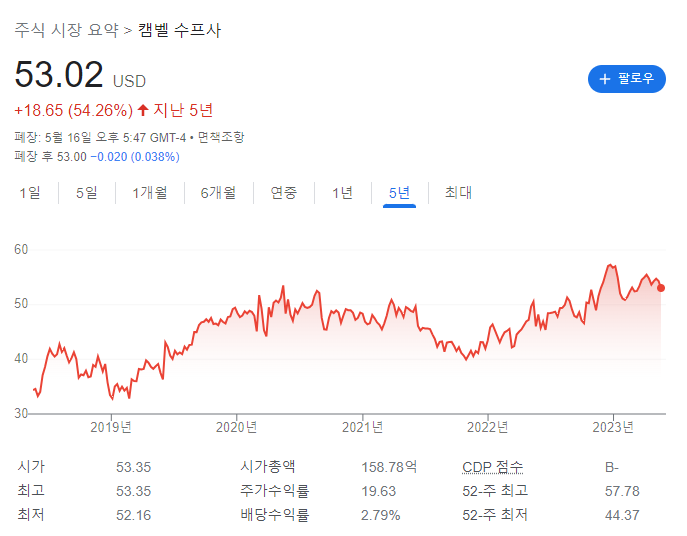
Task: Show the 최대 maximum range
Action: point(458,192)
